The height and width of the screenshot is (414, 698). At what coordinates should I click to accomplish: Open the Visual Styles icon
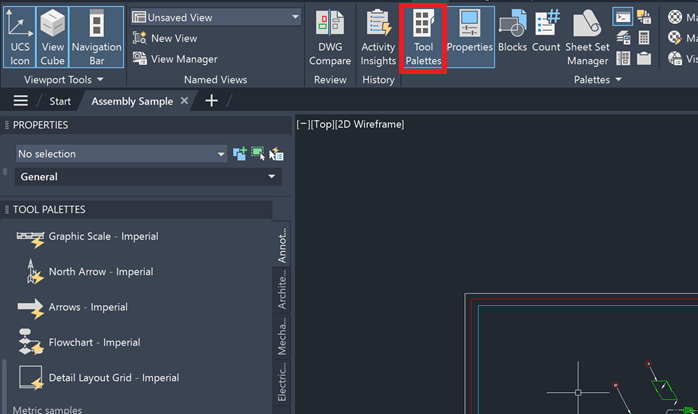(x=675, y=58)
